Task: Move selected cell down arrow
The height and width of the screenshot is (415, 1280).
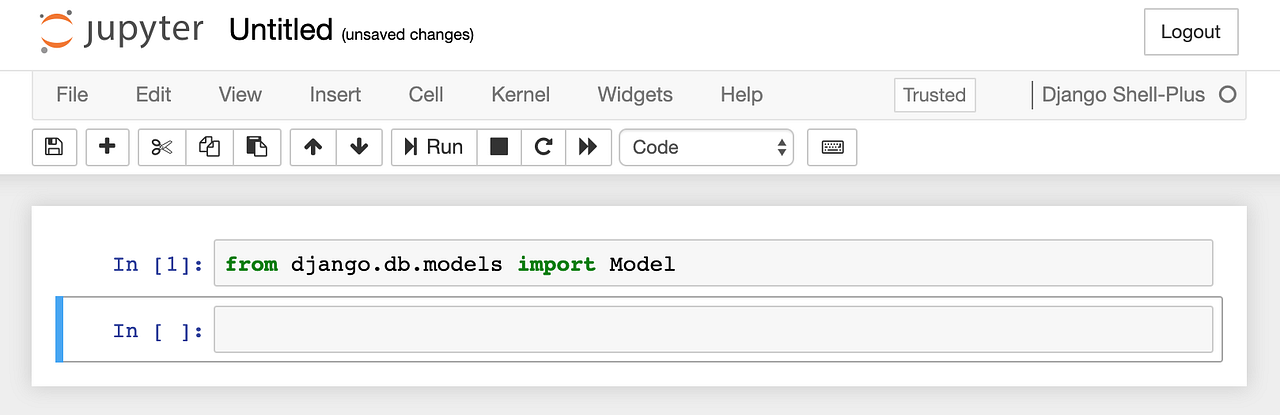Action: tap(359, 147)
